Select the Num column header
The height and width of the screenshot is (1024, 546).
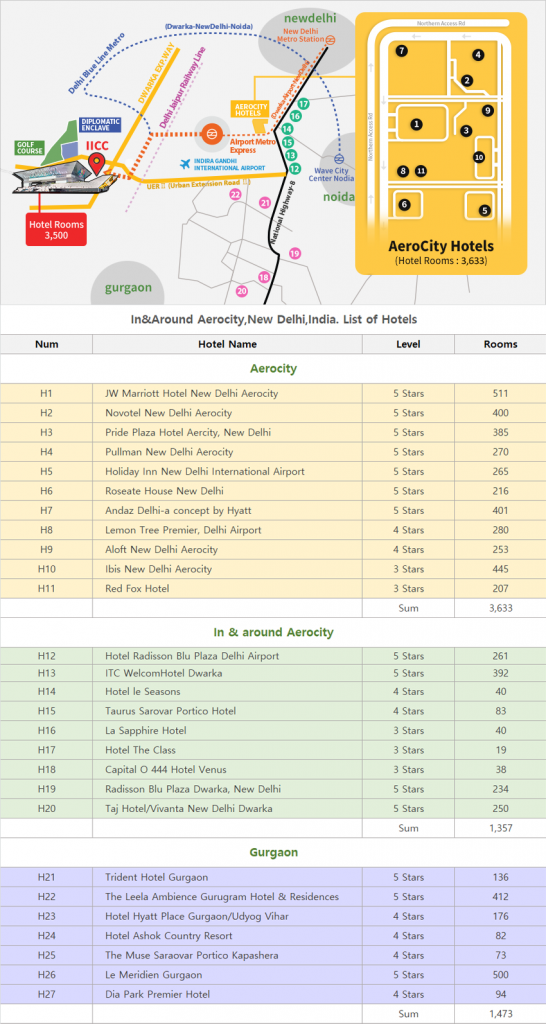(46, 344)
